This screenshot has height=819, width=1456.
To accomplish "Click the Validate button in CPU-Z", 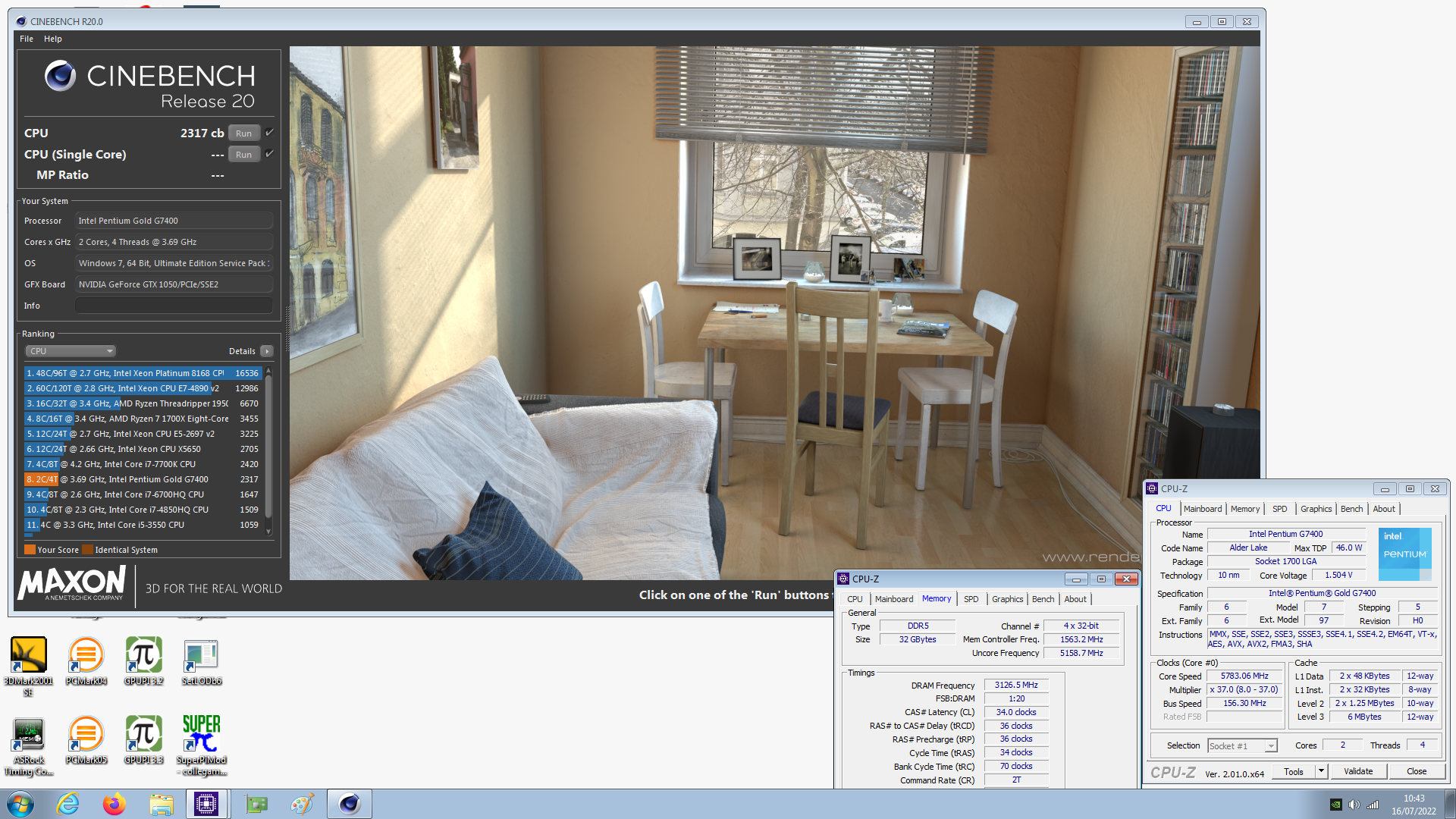I will coord(1358,771).
